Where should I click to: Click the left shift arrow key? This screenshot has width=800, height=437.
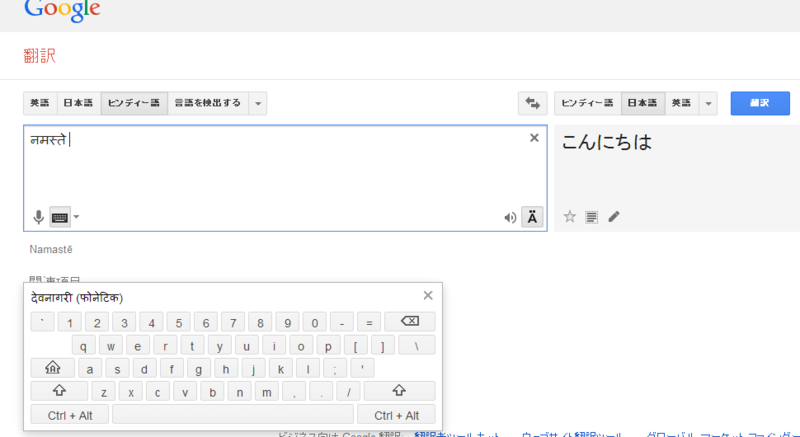[x=59, y=391]
